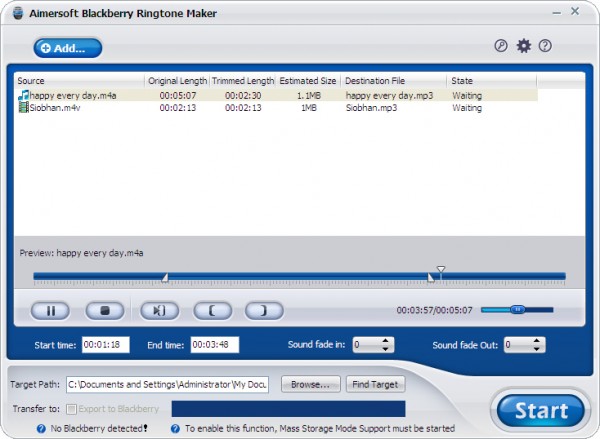Stop the preview playback
This screenshot has height=439, width=600.
point(103,310)
